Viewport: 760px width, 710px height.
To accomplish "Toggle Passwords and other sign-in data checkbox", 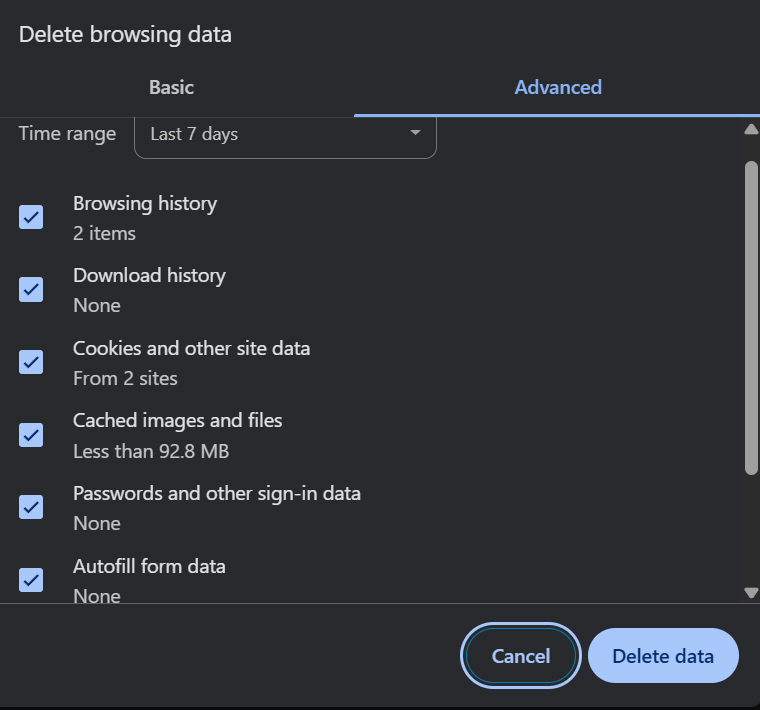I will coord(31,507).
